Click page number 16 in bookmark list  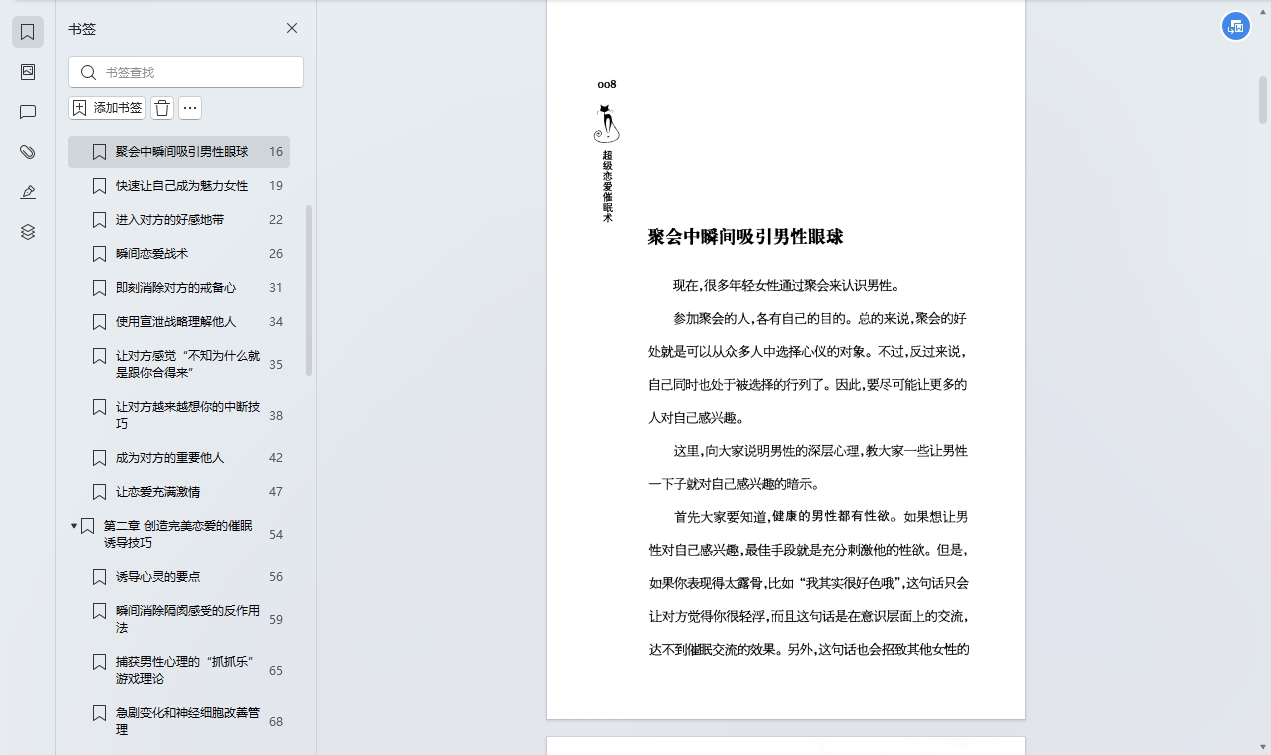276,152
